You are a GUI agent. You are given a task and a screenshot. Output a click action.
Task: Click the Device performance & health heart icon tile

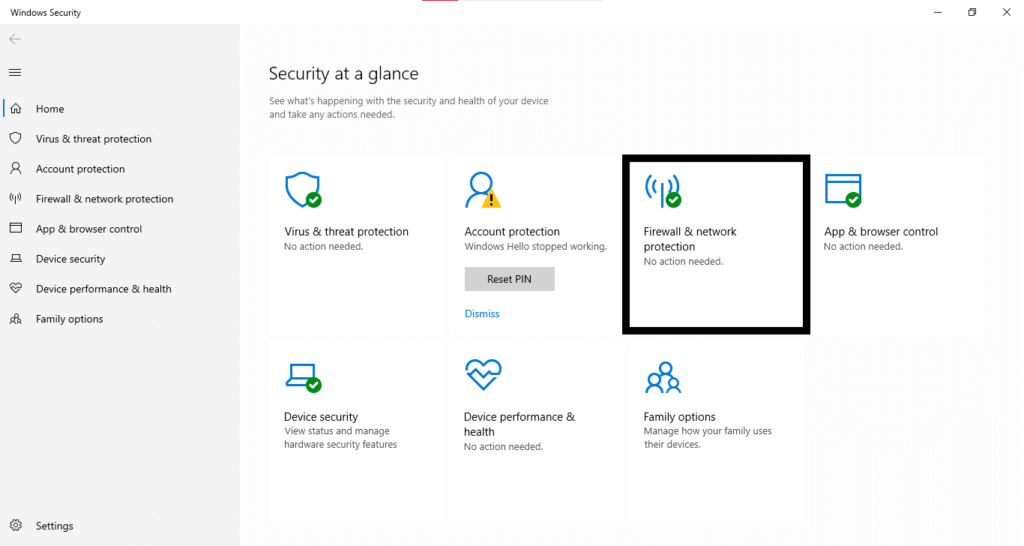pyautogui.click(x=483, y=376)
